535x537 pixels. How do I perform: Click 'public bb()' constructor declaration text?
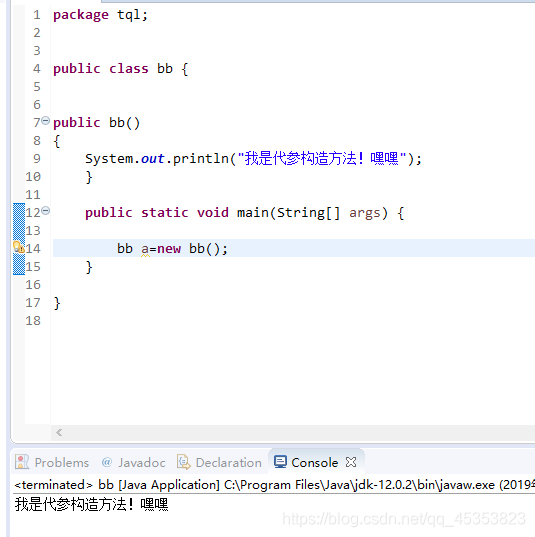97,123
